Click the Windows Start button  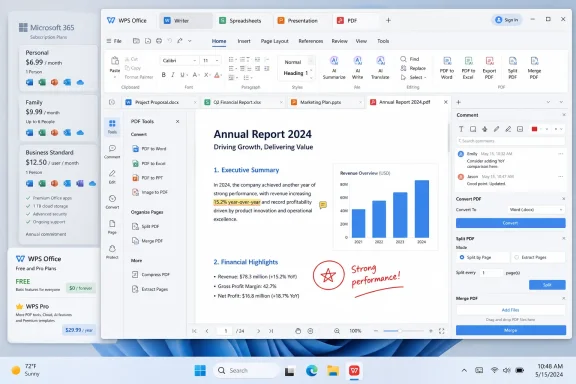pyautogui.click(x=200, y=371)
